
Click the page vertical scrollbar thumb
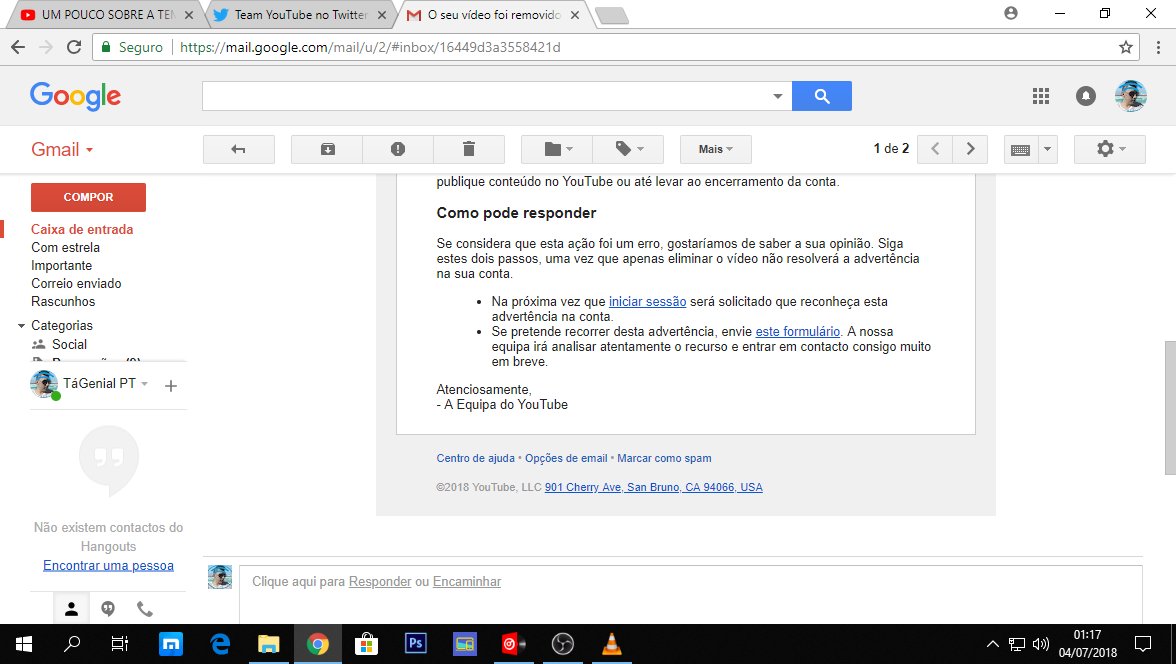click(1170, 407)
